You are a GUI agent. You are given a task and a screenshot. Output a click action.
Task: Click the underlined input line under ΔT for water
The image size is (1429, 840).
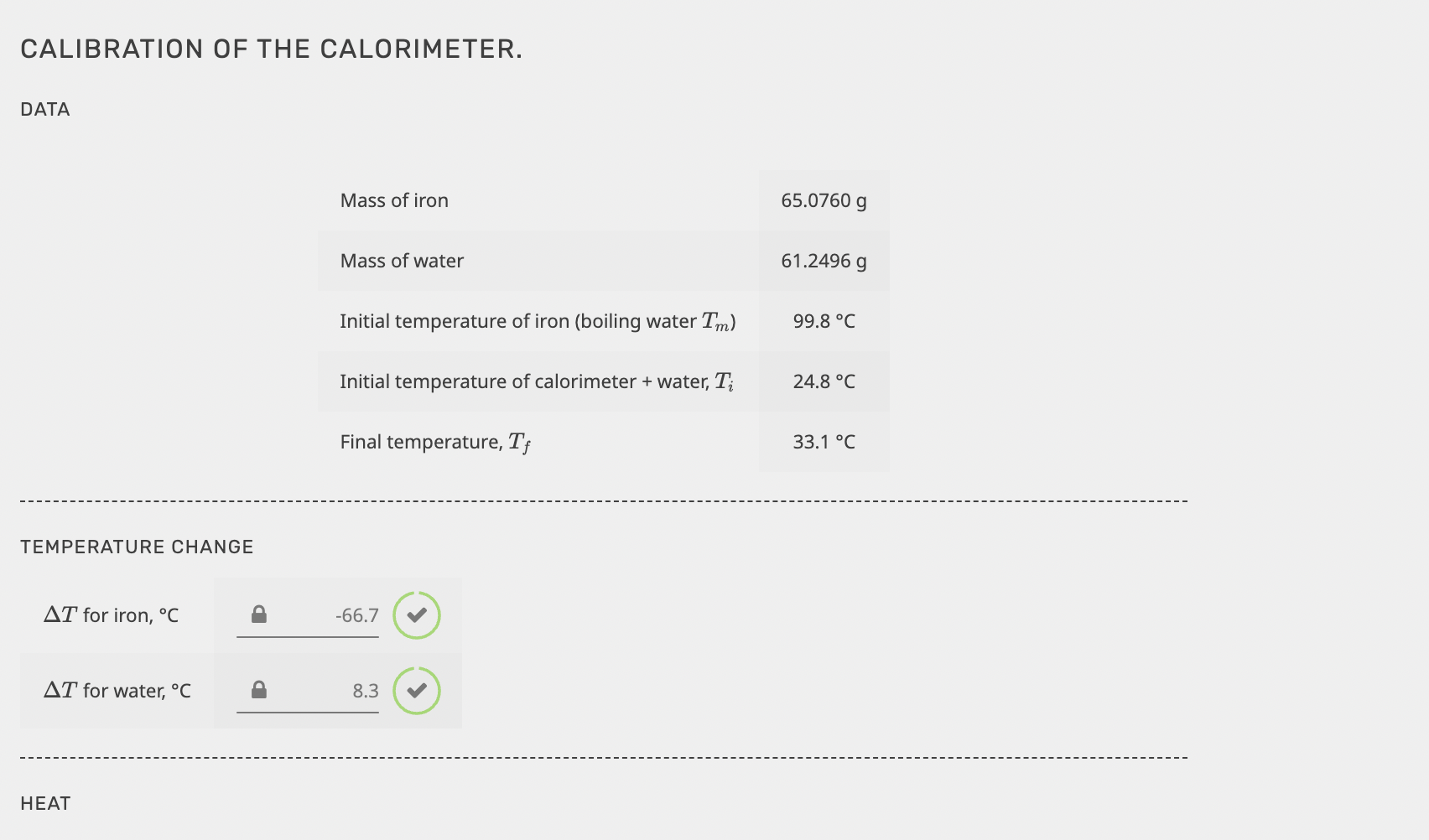tap(308, 712)
